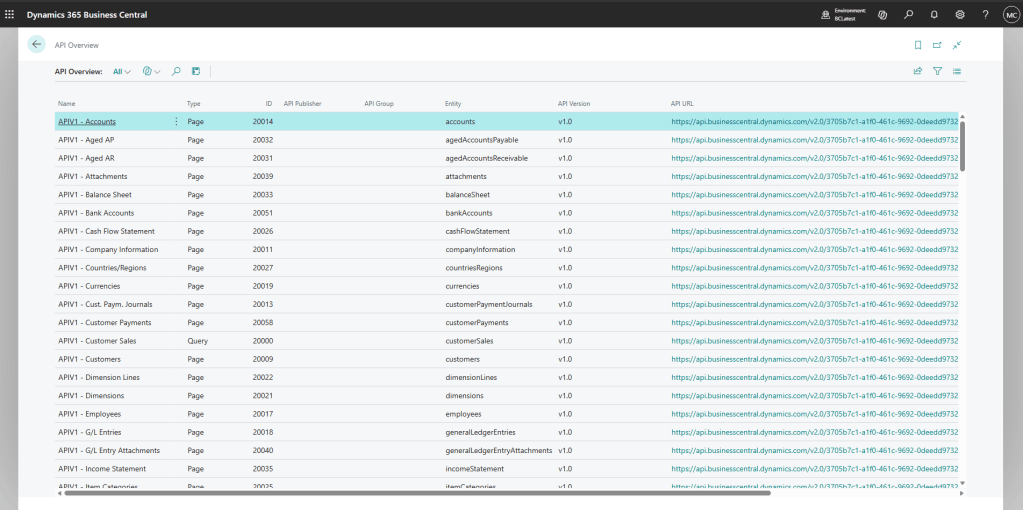Go back with the back arrow
This screenshot has height=510, width=1023.
[x=37, y=44]
